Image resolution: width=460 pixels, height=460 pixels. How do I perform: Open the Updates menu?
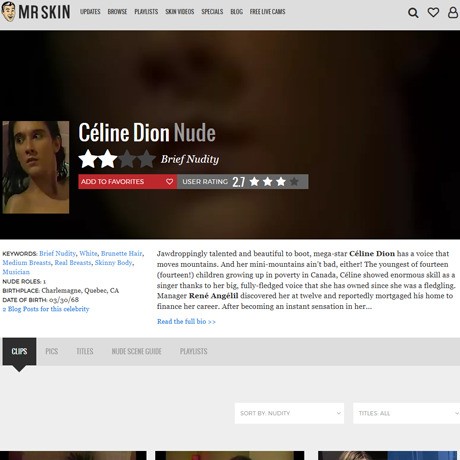coord(90,12)
